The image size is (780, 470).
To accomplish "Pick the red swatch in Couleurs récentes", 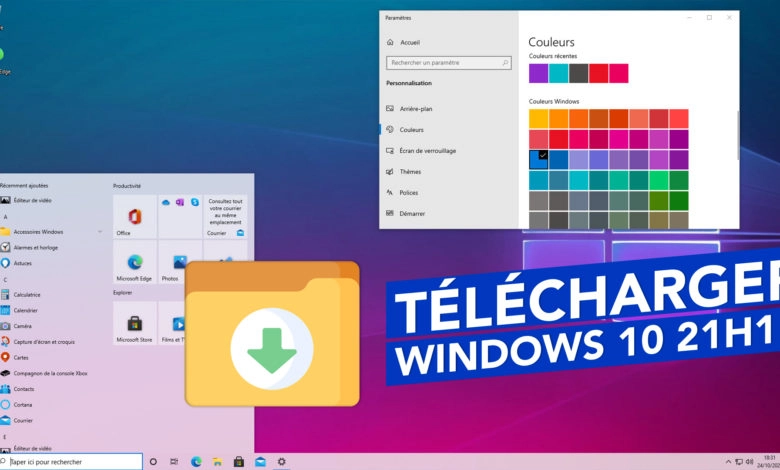I will pyautogui.click(x=598, y=74).
